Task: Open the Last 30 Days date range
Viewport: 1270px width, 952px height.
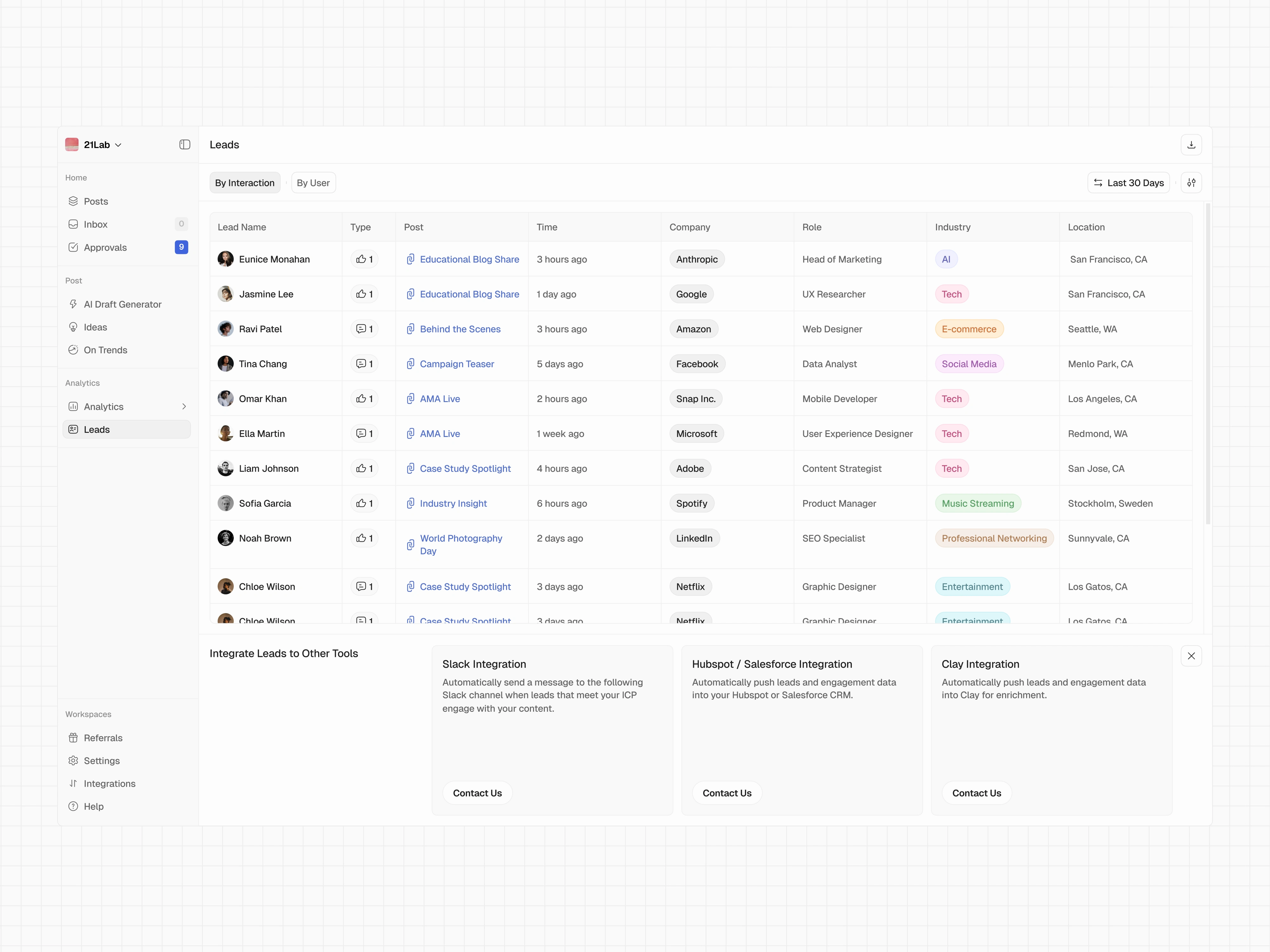Action: pos(1128,182)
